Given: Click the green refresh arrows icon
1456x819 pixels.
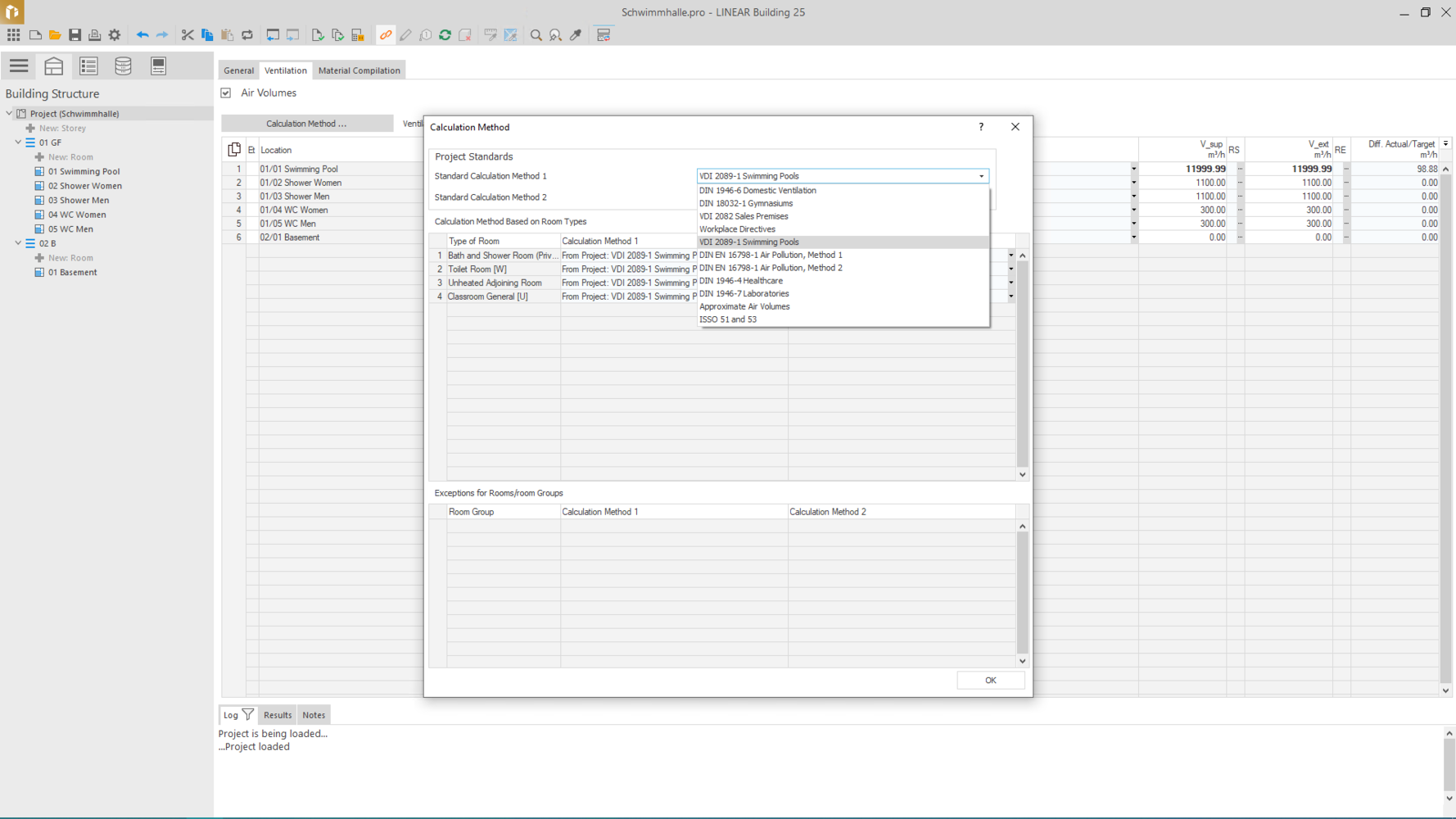Looking at the screenshot, I should (x=445, y=35).
